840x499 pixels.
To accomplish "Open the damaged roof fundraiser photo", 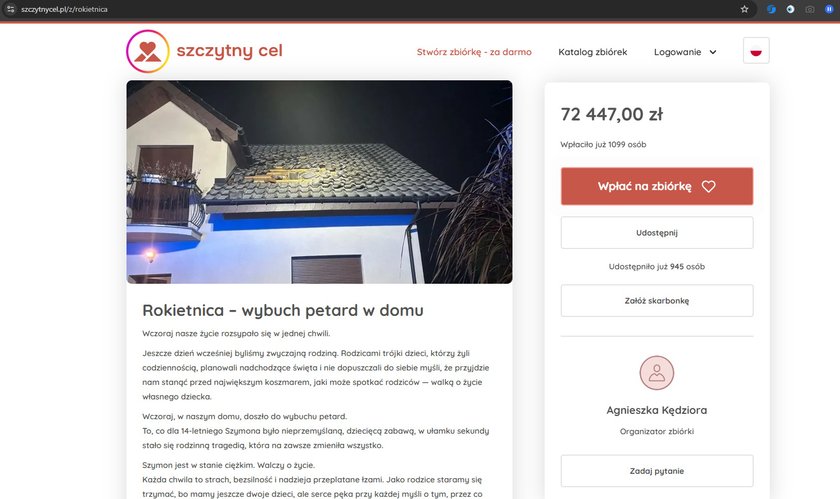I will click(x=319, y=182).
